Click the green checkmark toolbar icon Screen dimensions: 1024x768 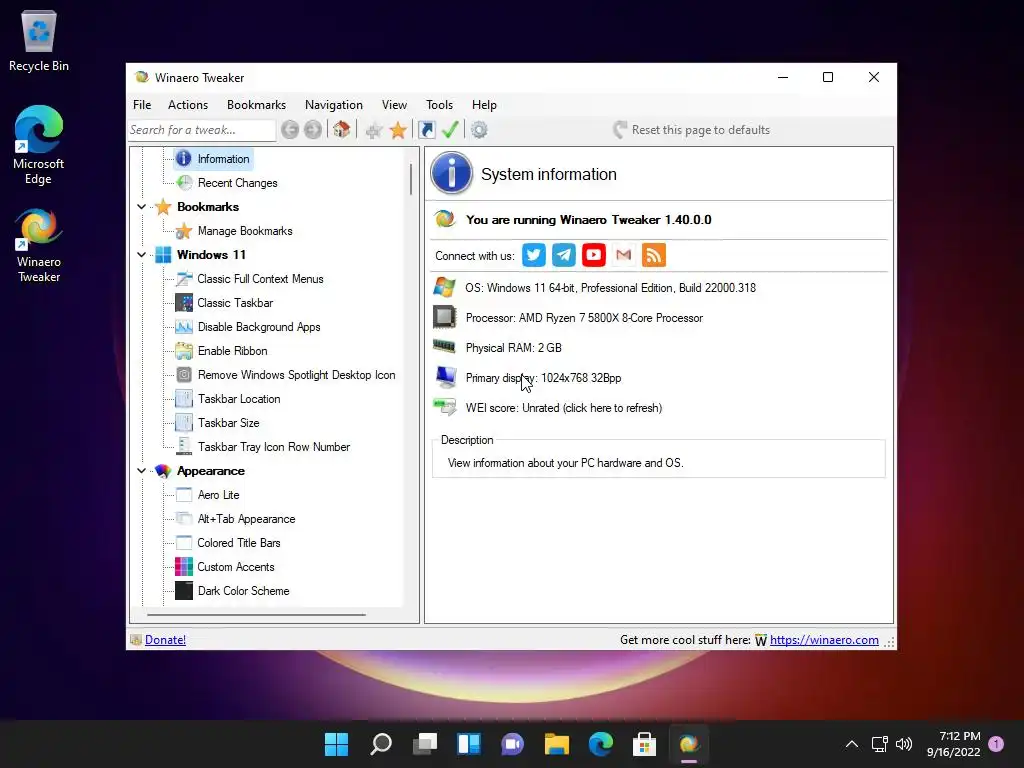click(450, 129)
